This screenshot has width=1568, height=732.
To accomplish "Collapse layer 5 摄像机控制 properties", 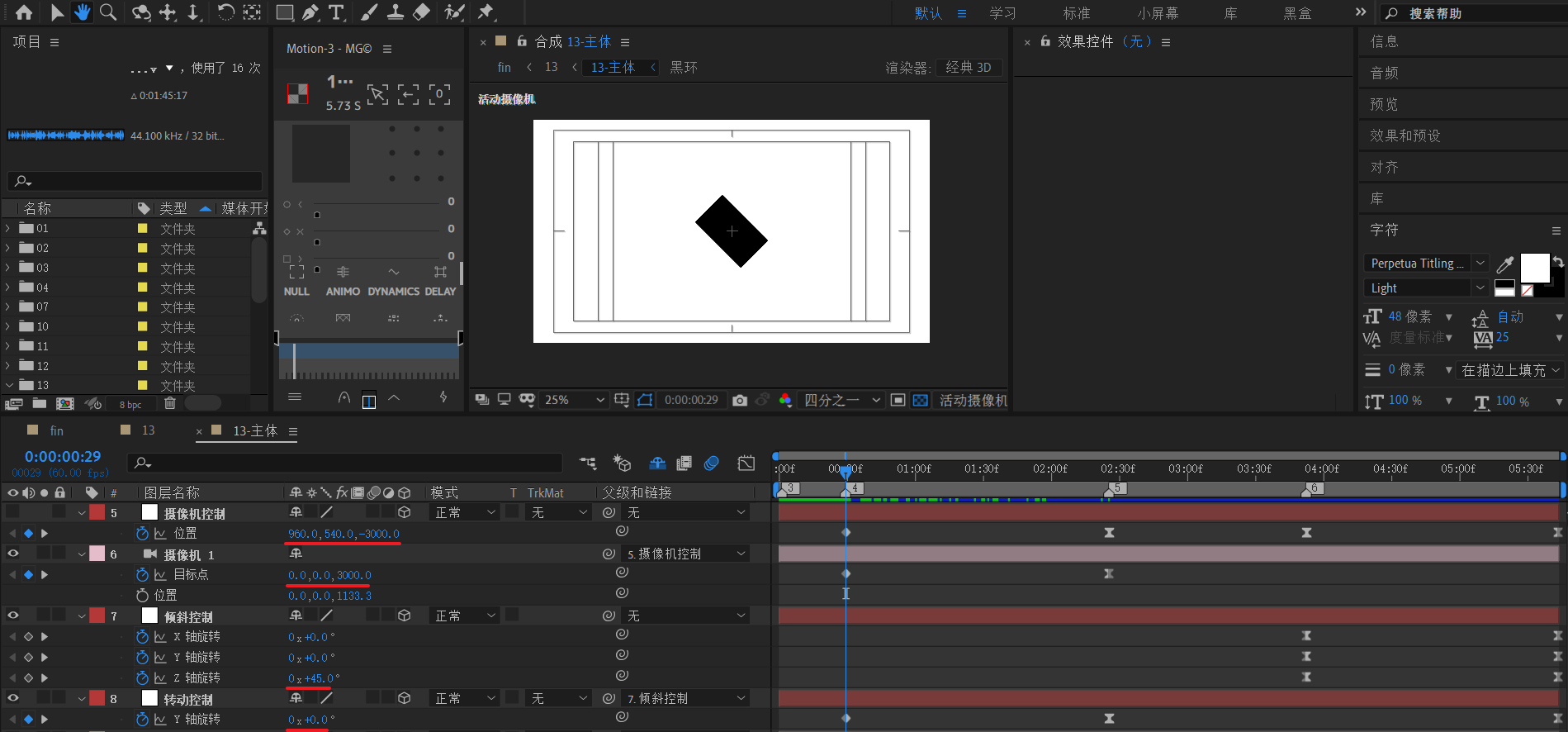I will pyautogui.click(x=82, y=513).
